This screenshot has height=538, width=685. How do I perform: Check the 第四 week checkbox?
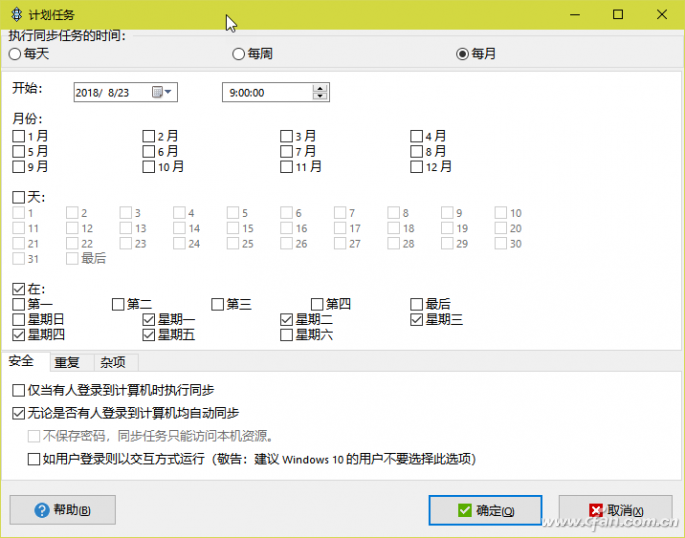tap(317, 304)
